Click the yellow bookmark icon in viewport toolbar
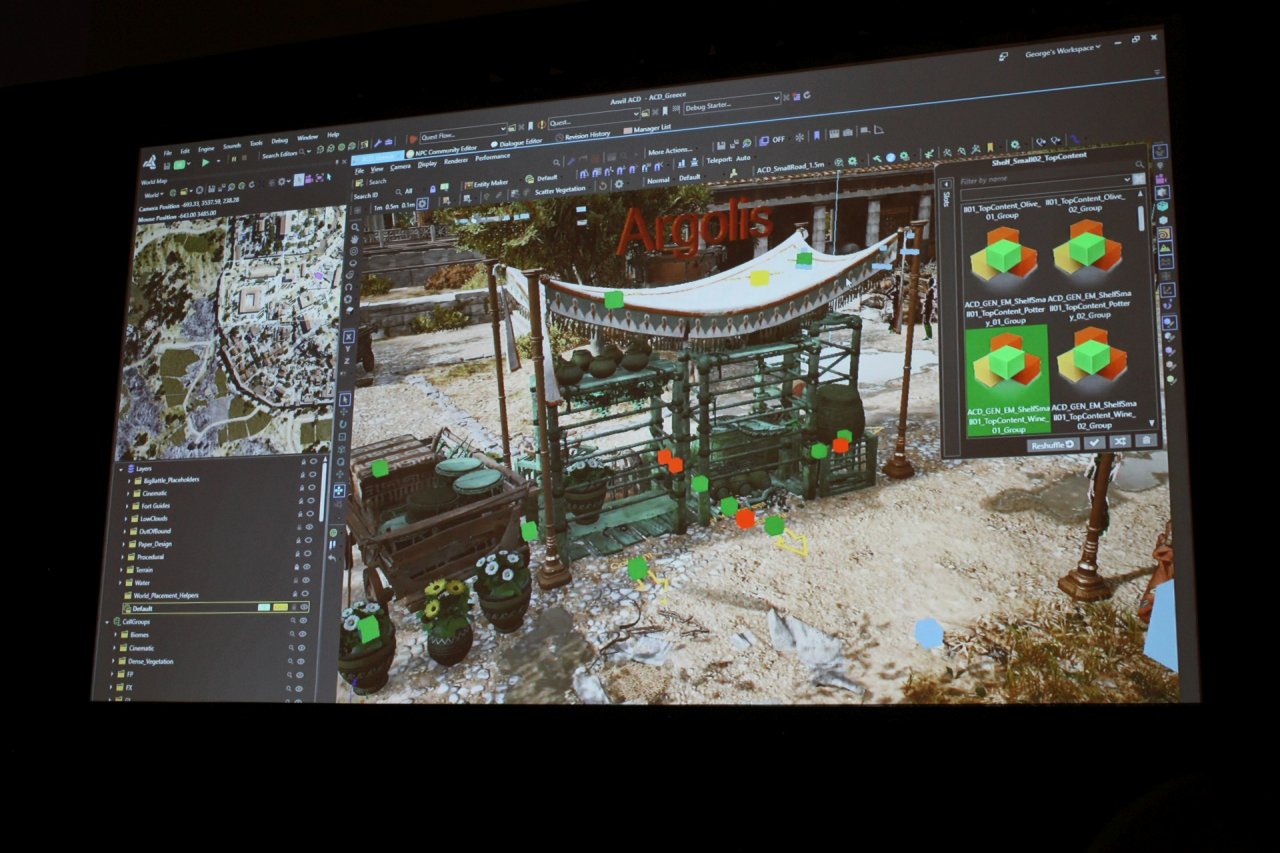Image resolution: width=1280 pixels, height=853 pixels. [x=990, y=147]
